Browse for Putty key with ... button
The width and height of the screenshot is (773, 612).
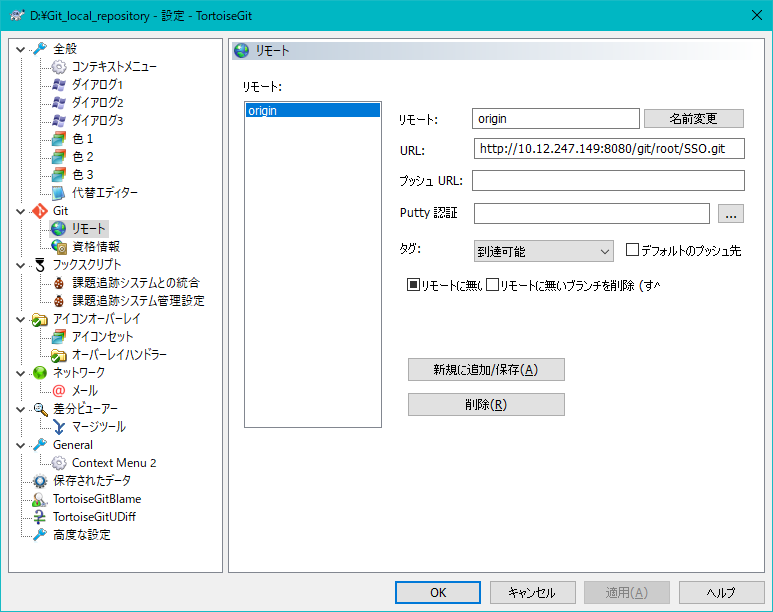731,214
